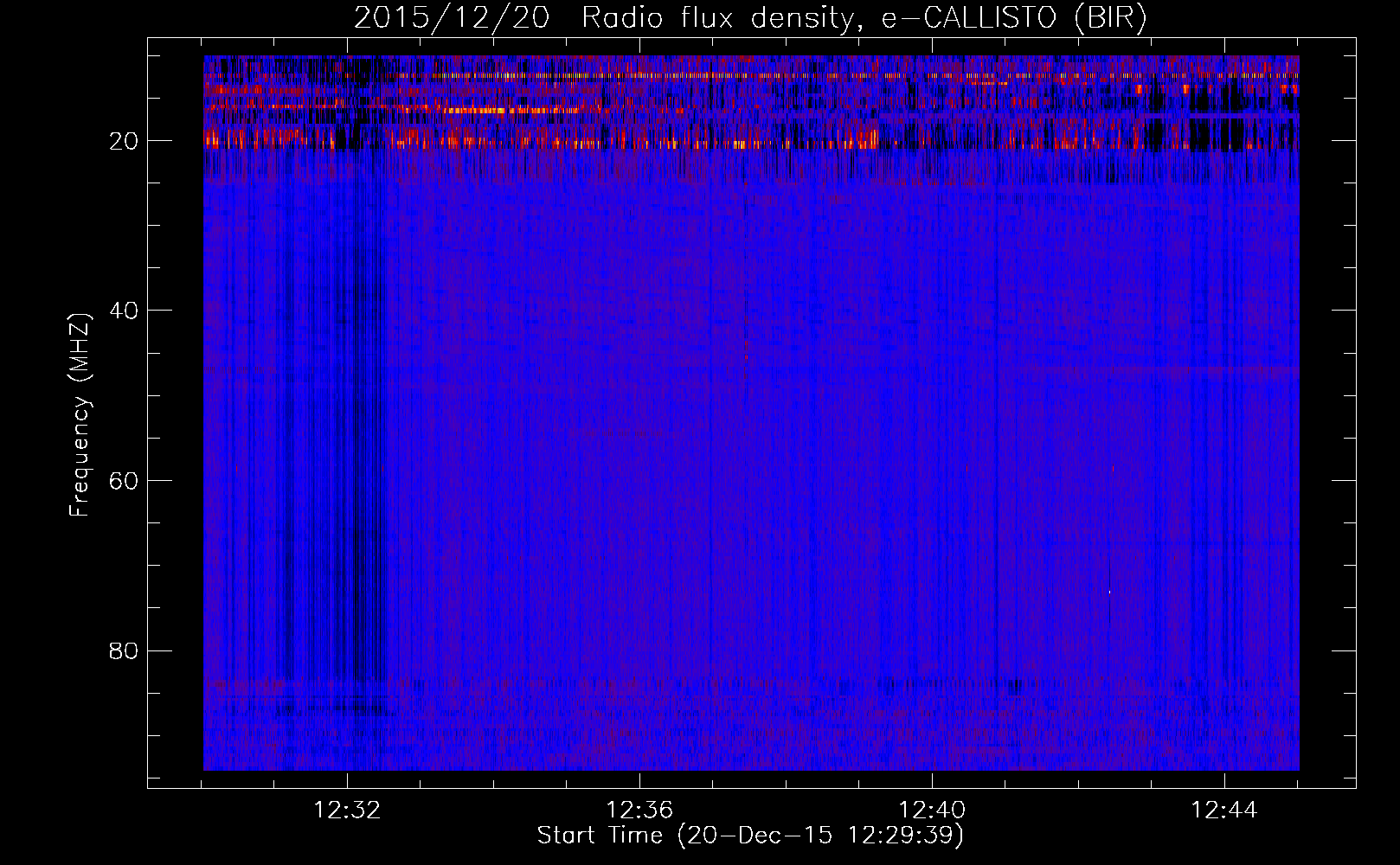The image size is (1400, 865).
Task: Select the 12:44 time tick label
Action: coord(1224,811)
